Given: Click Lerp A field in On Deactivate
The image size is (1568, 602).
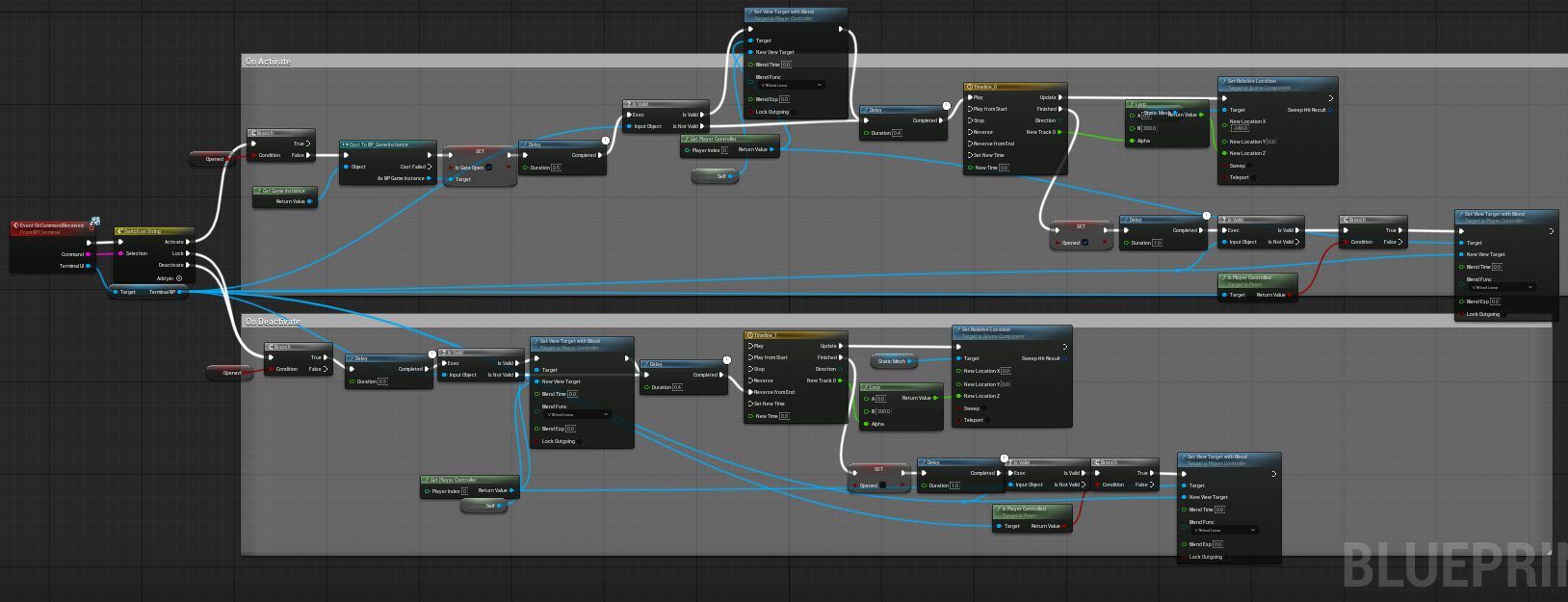Looking at the screenshot, I should click(x=880, y=399).
